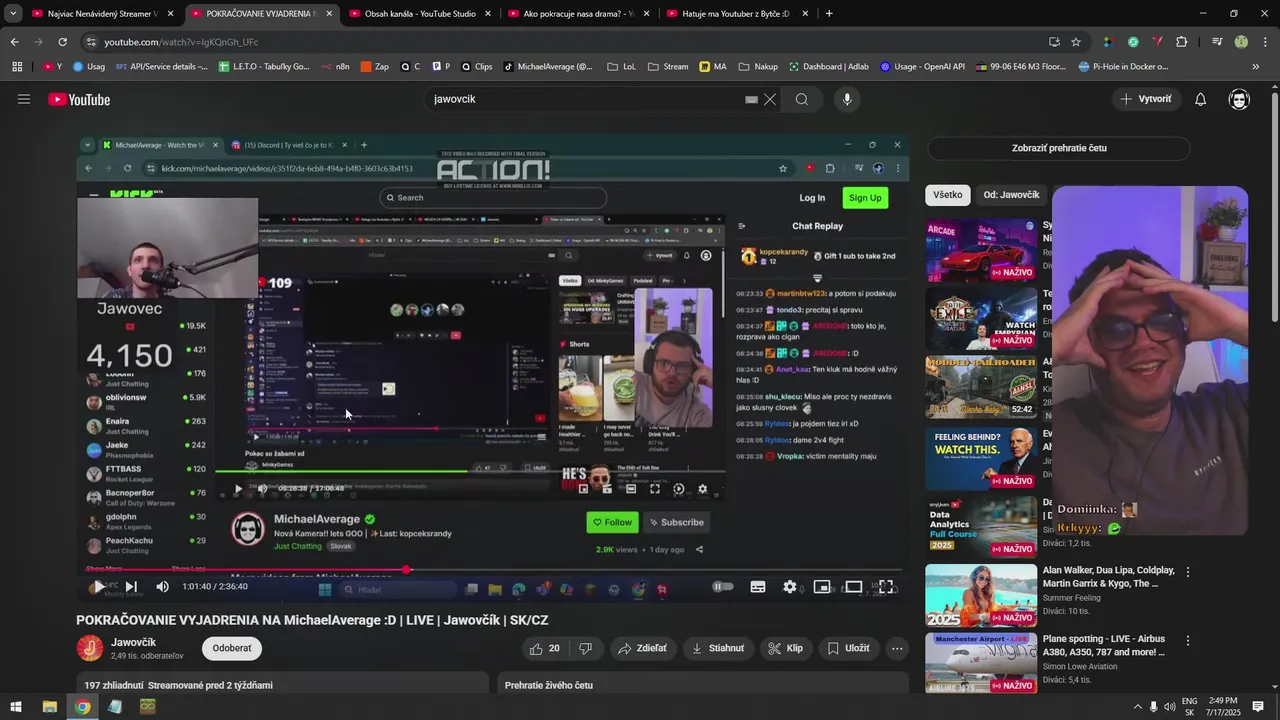Screen dimensions: 1280x720
Task: Switch to Ako pokracuje nasa drama tab
Action: click(578, 14)
